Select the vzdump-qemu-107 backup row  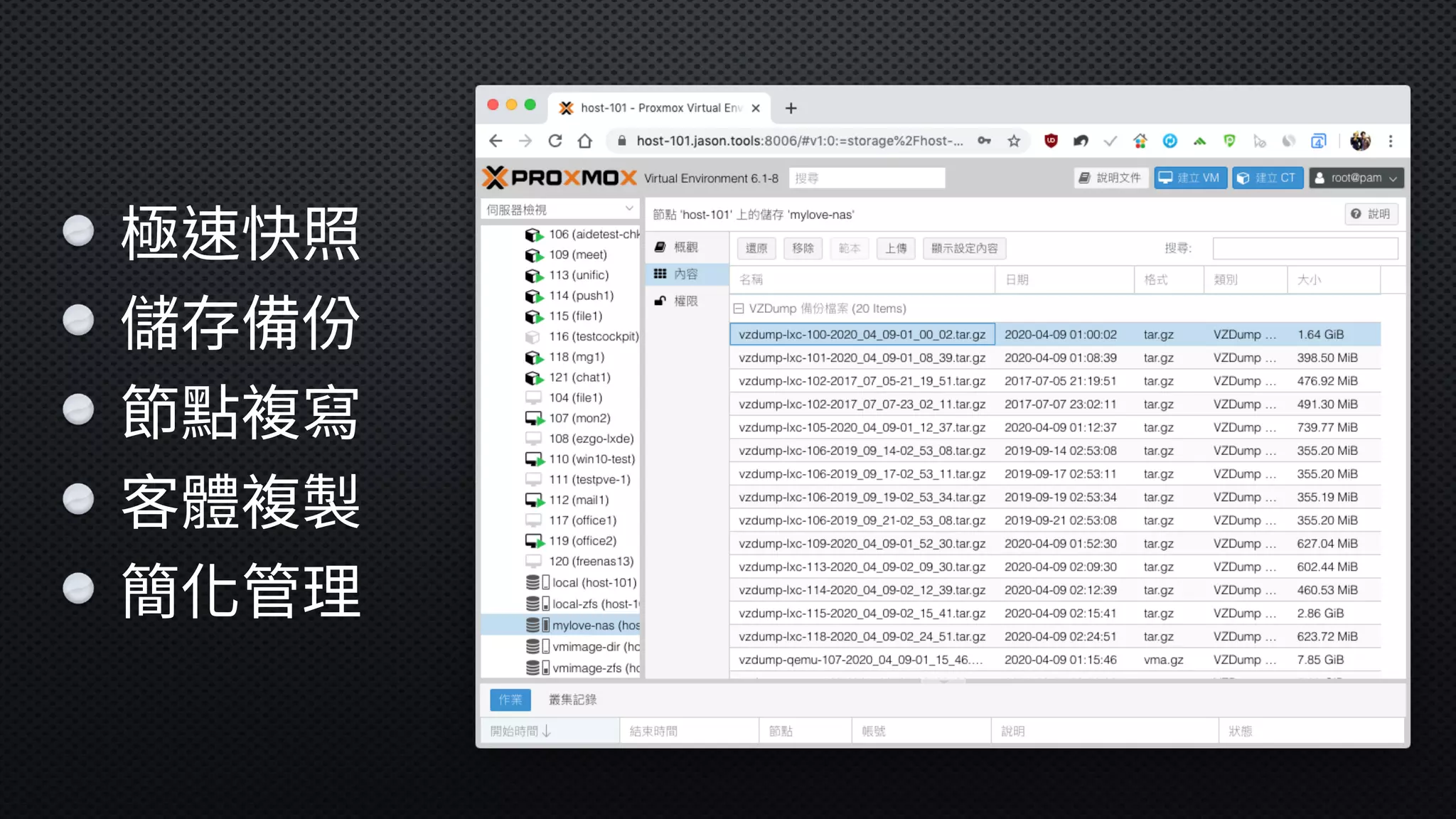(1055, 660)
